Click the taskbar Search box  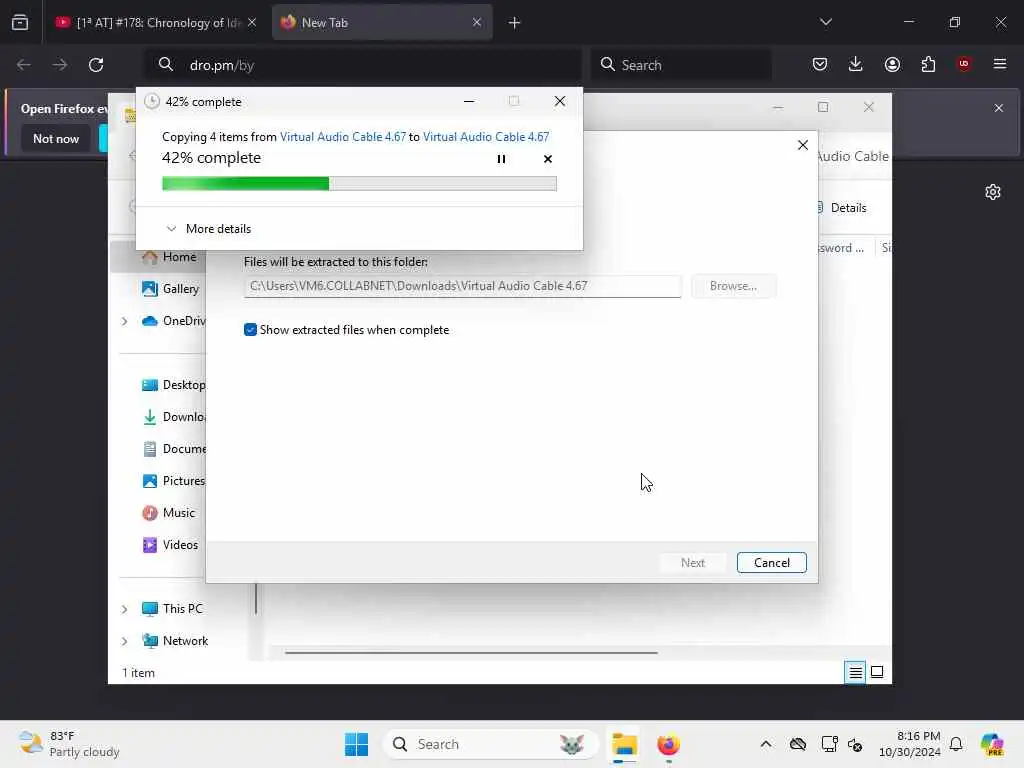[x=491, y=744]
